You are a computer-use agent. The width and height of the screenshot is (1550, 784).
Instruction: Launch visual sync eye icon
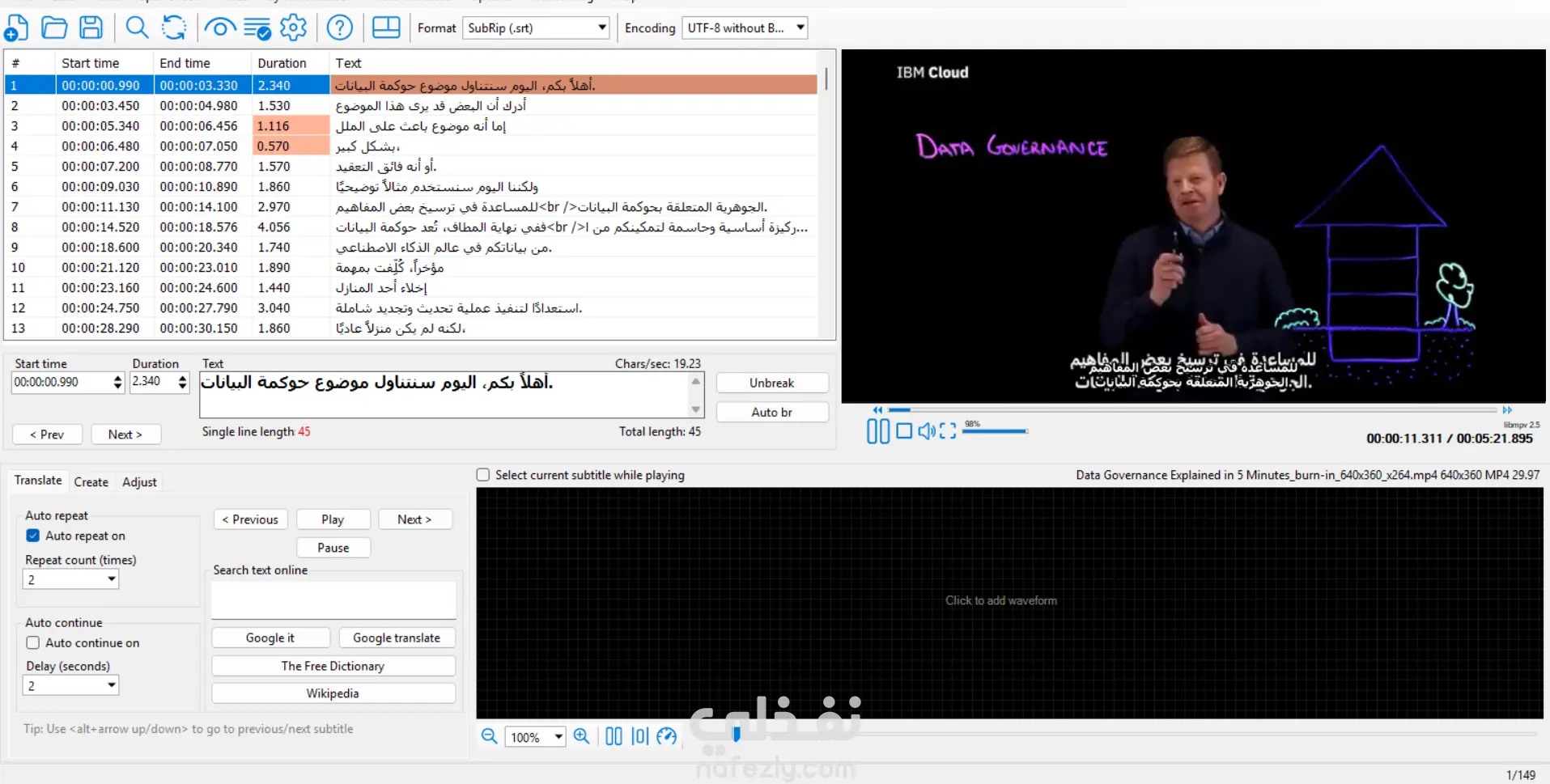click(x=219, y=28)
